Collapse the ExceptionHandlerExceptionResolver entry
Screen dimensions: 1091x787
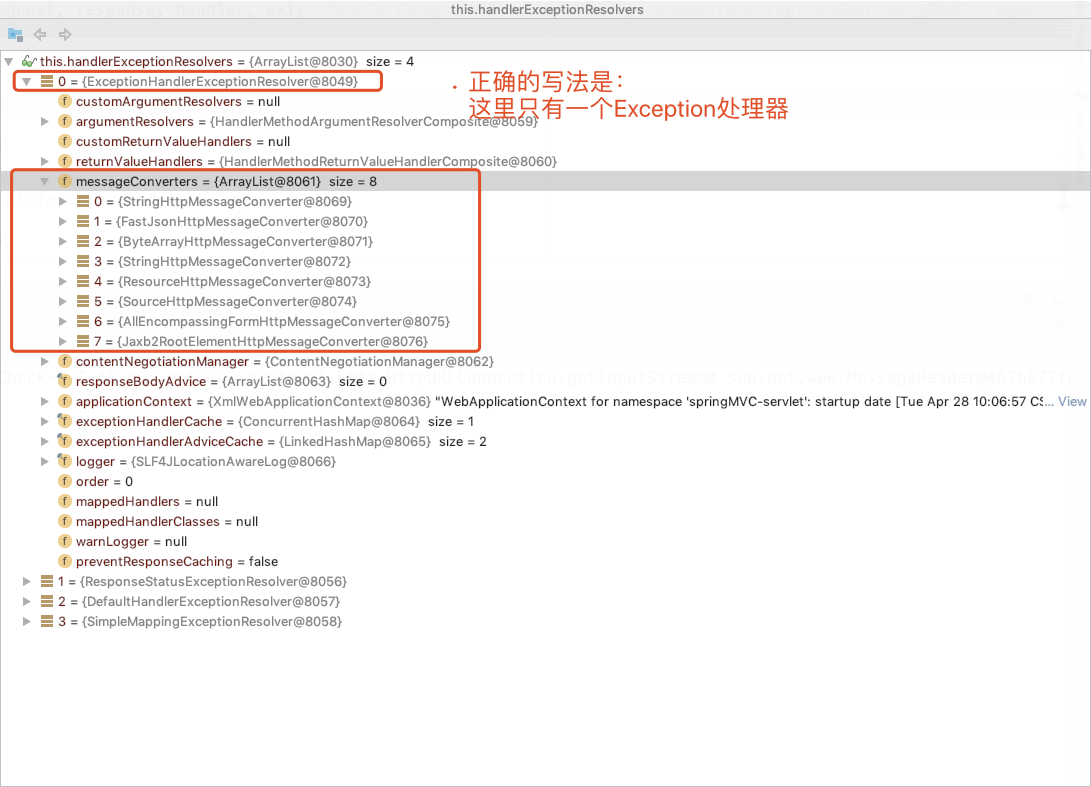(x=26, y=81)
